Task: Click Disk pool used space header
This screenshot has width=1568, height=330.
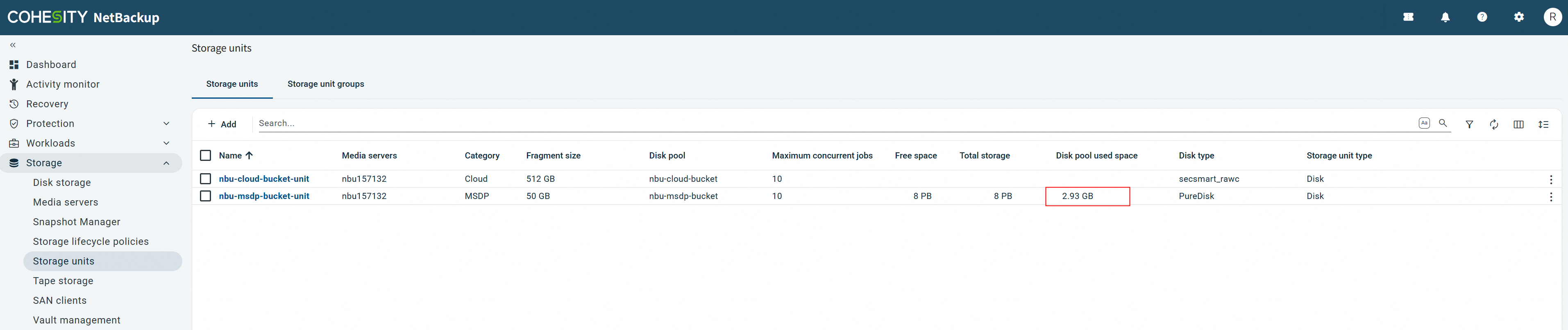Action: (x=1097, y=156)
